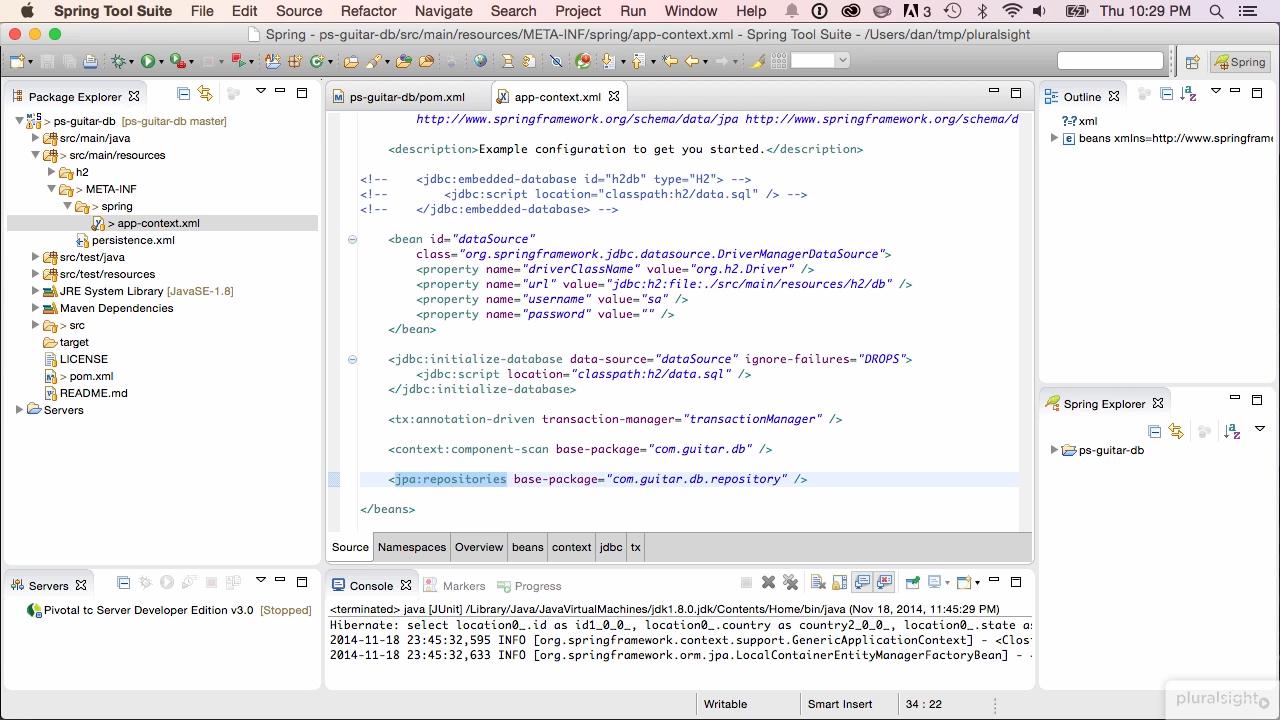Collapse All in the Servers view
This screenshot has width=1280, height=720.
pyautogui.click(x=123, y=582)
